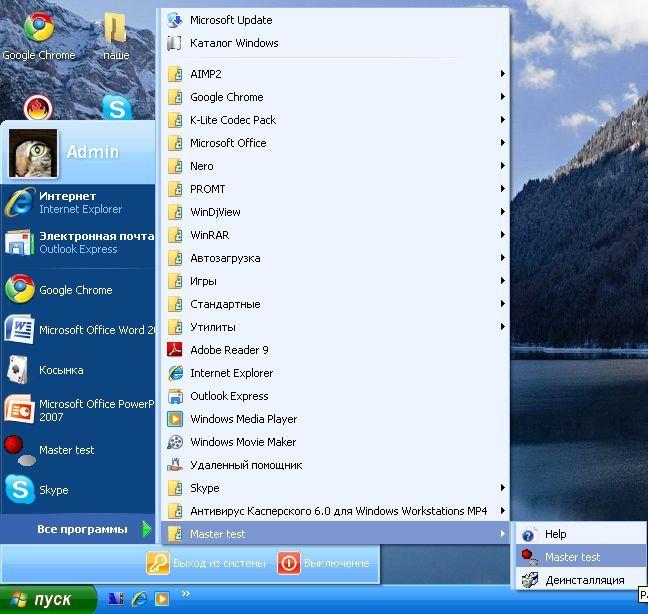Launch Master test from the submenu
Screen dimensions: 648x614
581,557
